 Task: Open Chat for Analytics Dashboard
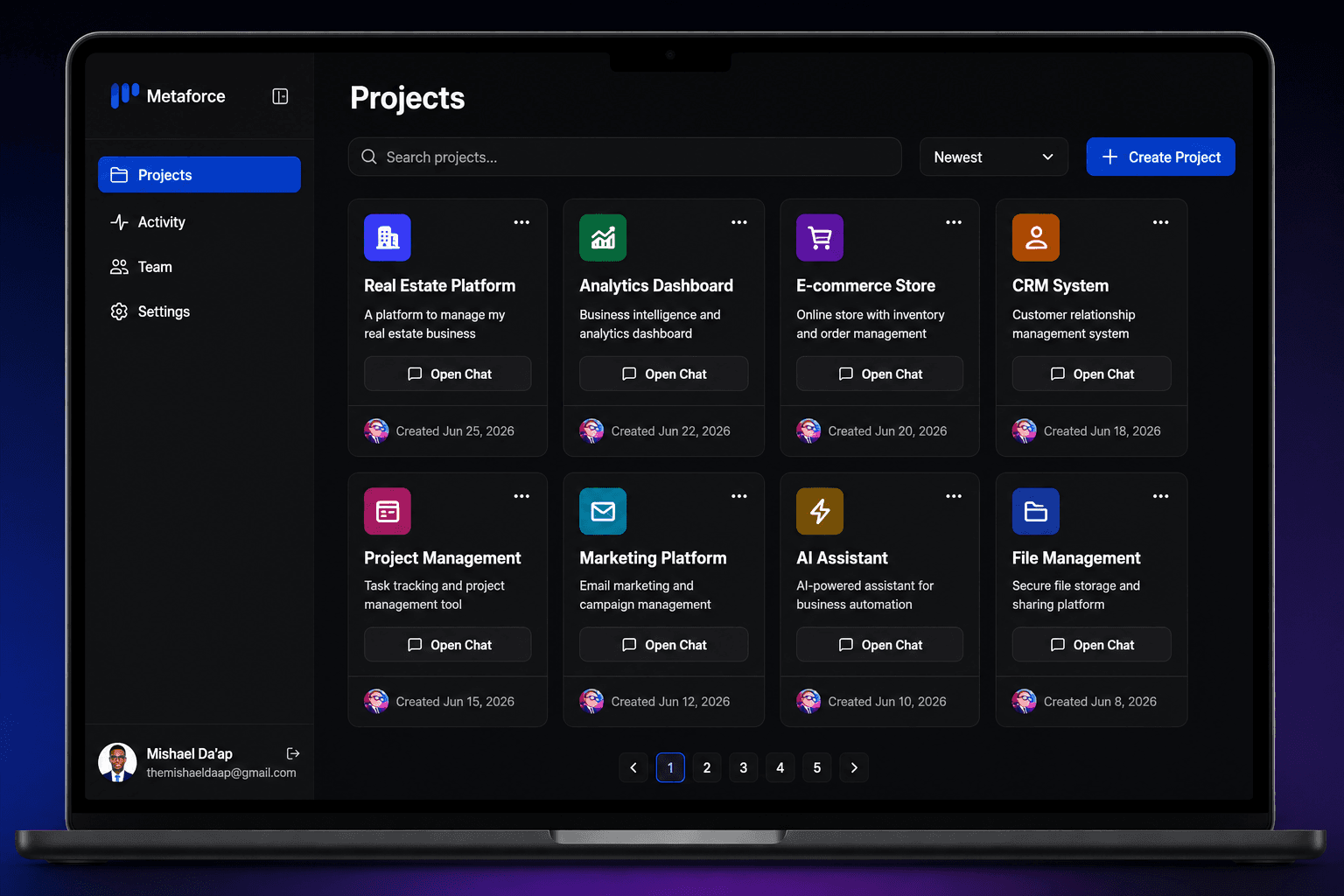tap(664, 374)
